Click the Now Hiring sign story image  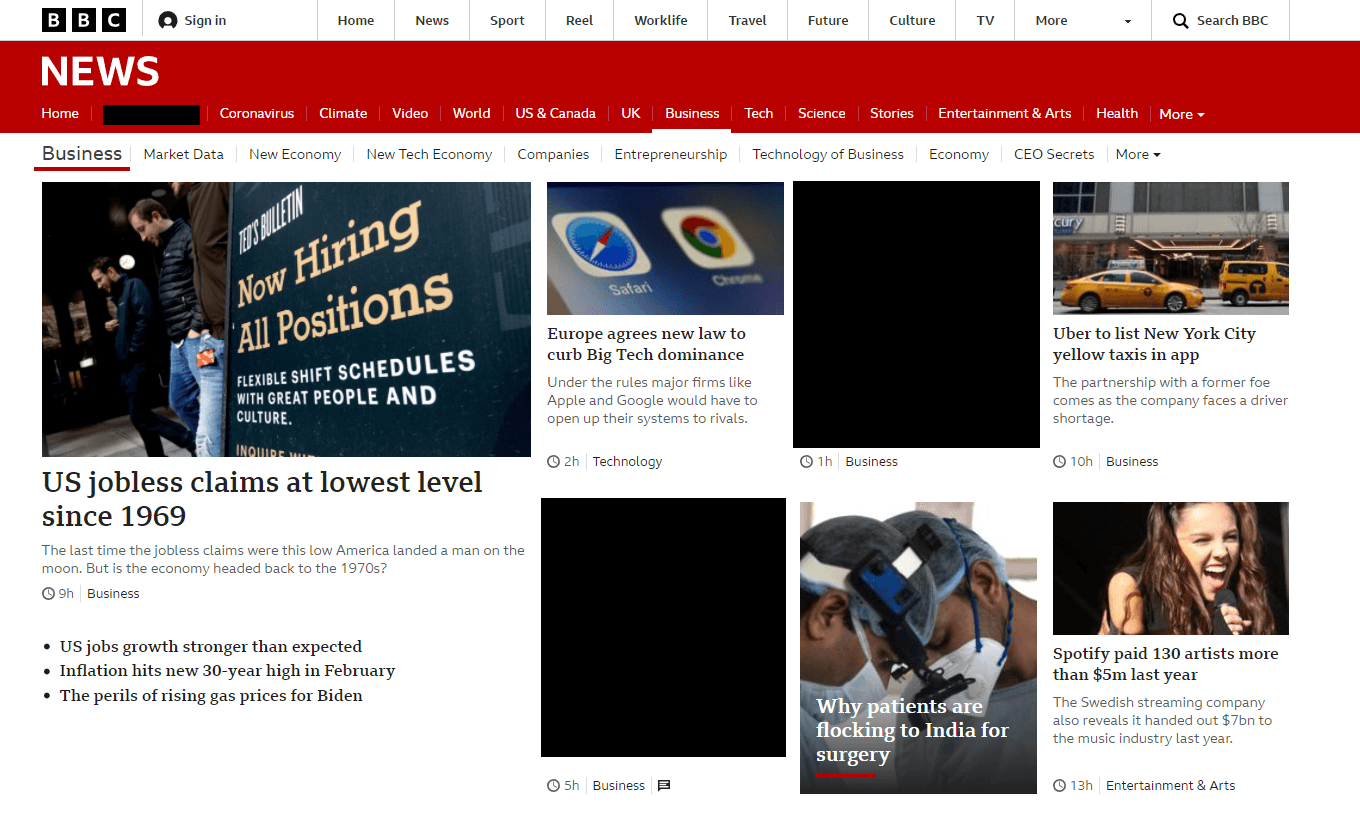(286, 319)
